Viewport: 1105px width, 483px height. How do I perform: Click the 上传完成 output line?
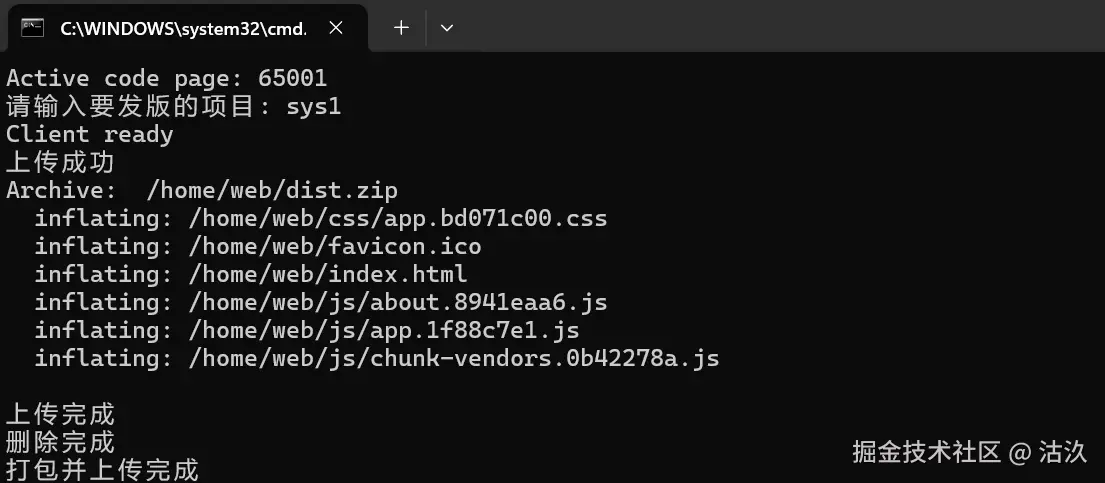(x=60, y=415)
